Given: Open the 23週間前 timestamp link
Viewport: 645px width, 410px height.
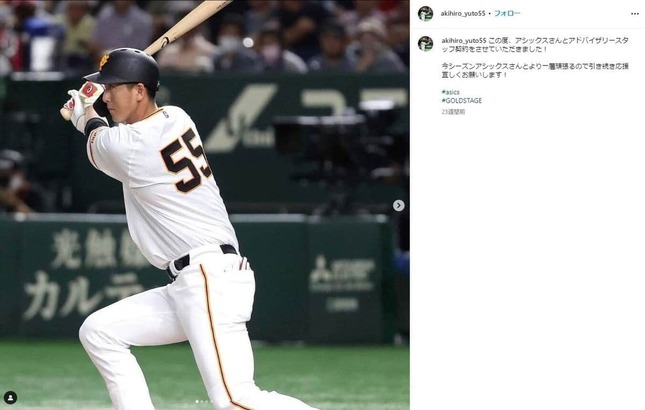Looking at the screenshot, I should coord(453,112).
